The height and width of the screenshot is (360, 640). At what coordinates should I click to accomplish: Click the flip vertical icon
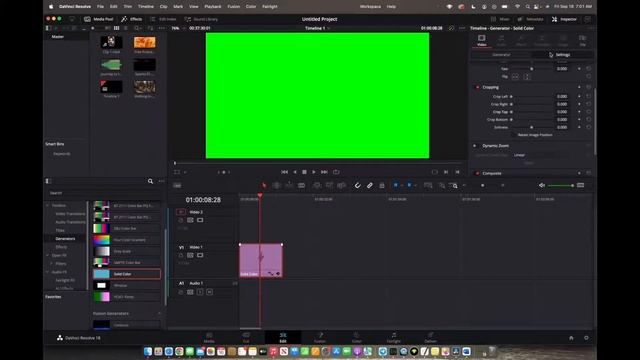pos(527,76)
